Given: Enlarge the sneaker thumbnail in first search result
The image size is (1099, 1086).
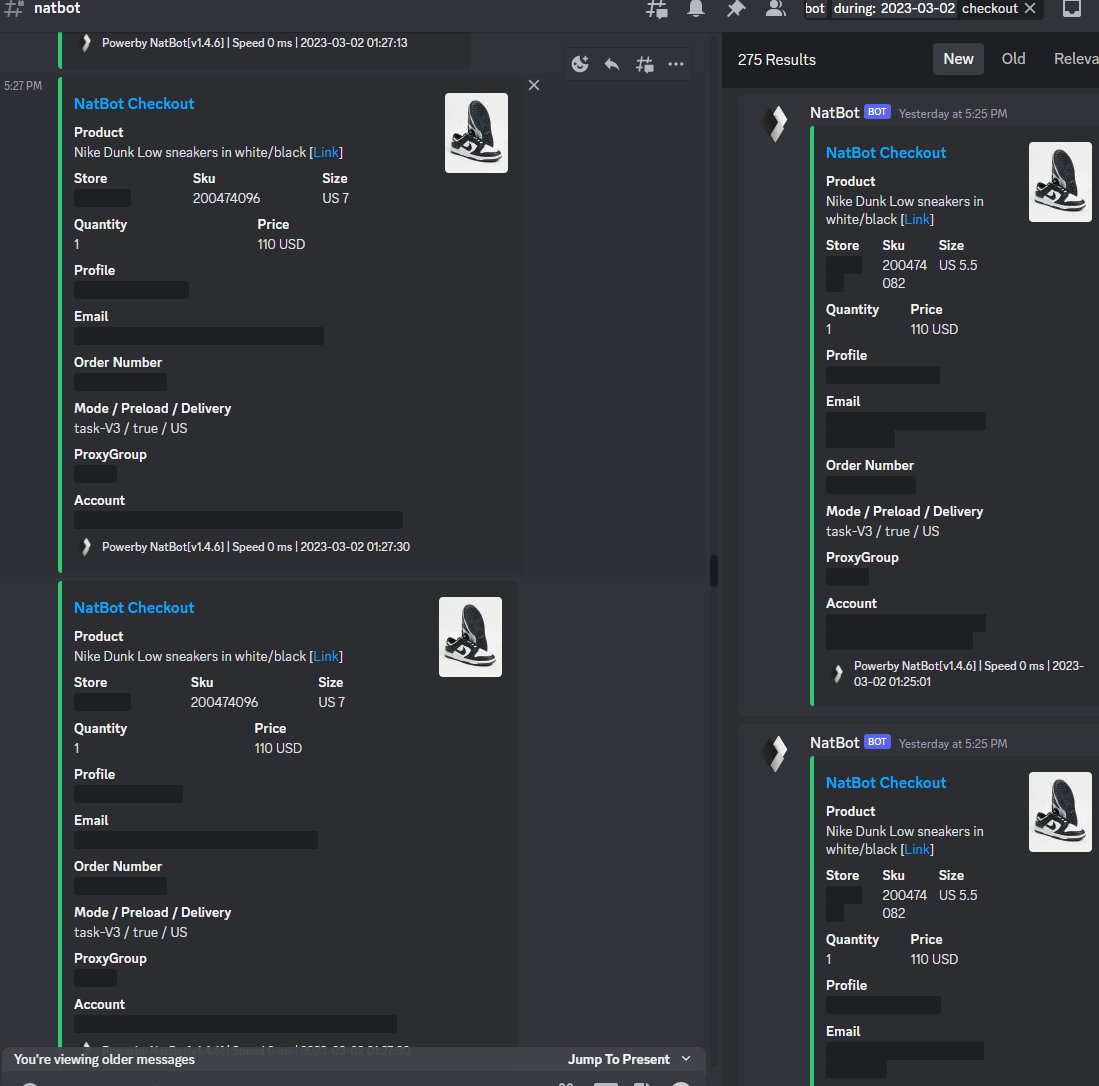Looking at the screenshot, I should pos(1060,182).
